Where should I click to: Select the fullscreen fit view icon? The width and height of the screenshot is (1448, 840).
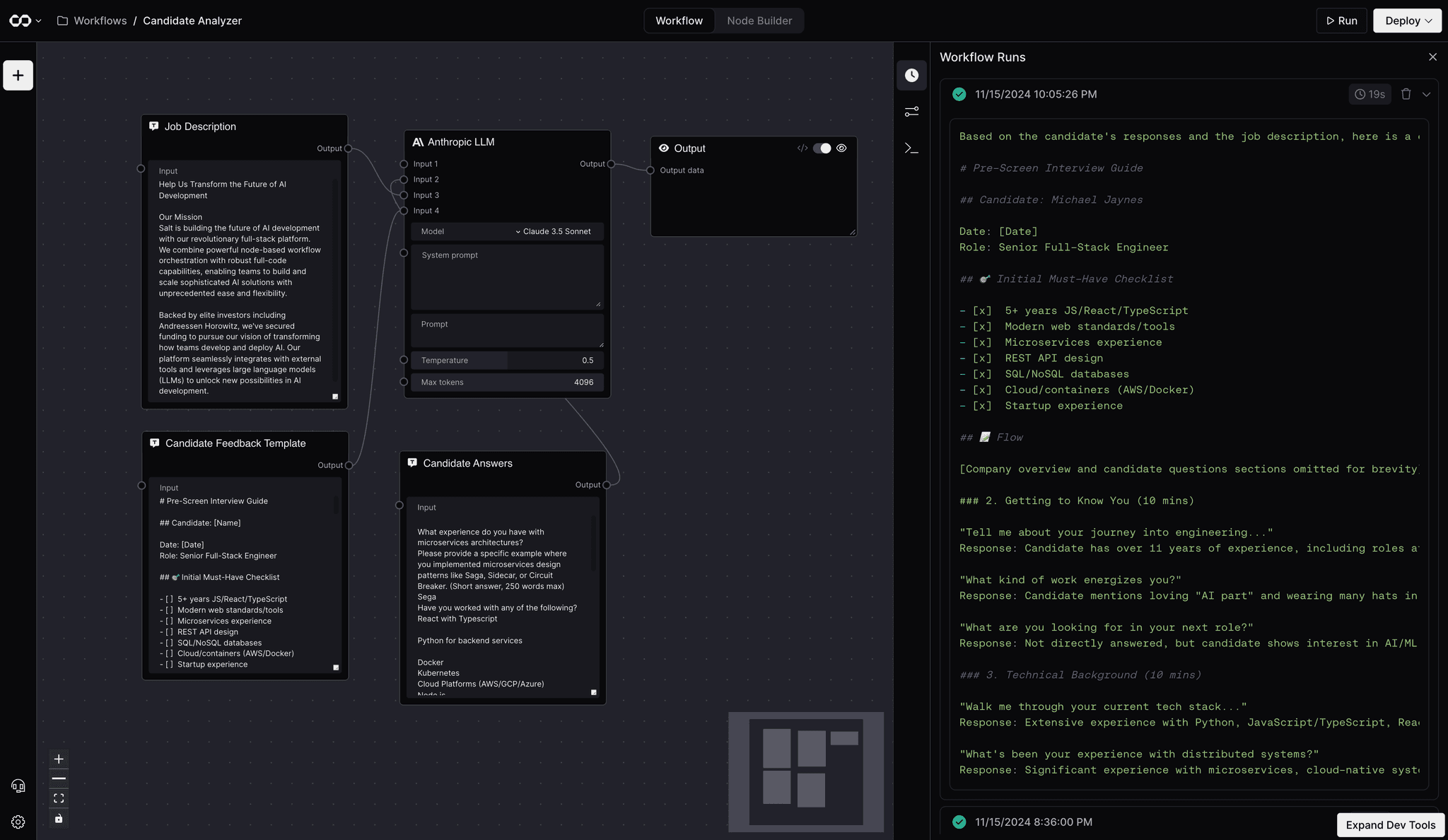[x=59, y=798]
